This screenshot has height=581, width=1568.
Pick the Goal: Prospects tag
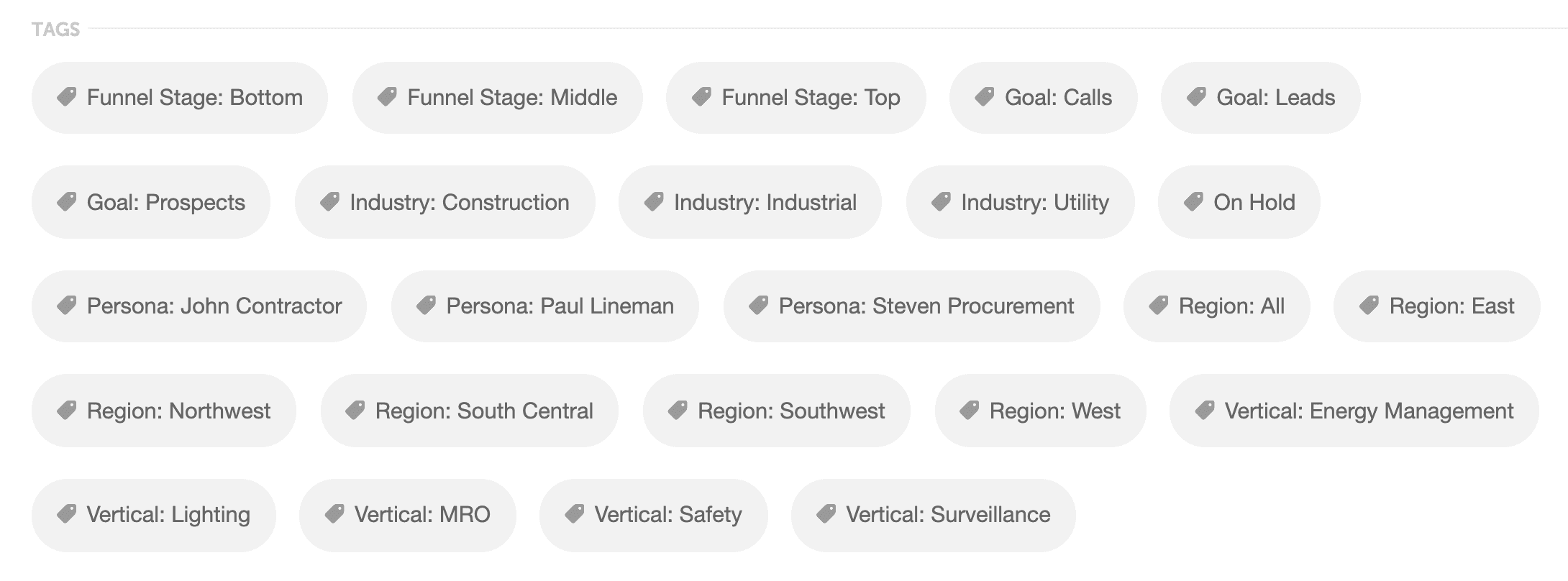(151, 202)
